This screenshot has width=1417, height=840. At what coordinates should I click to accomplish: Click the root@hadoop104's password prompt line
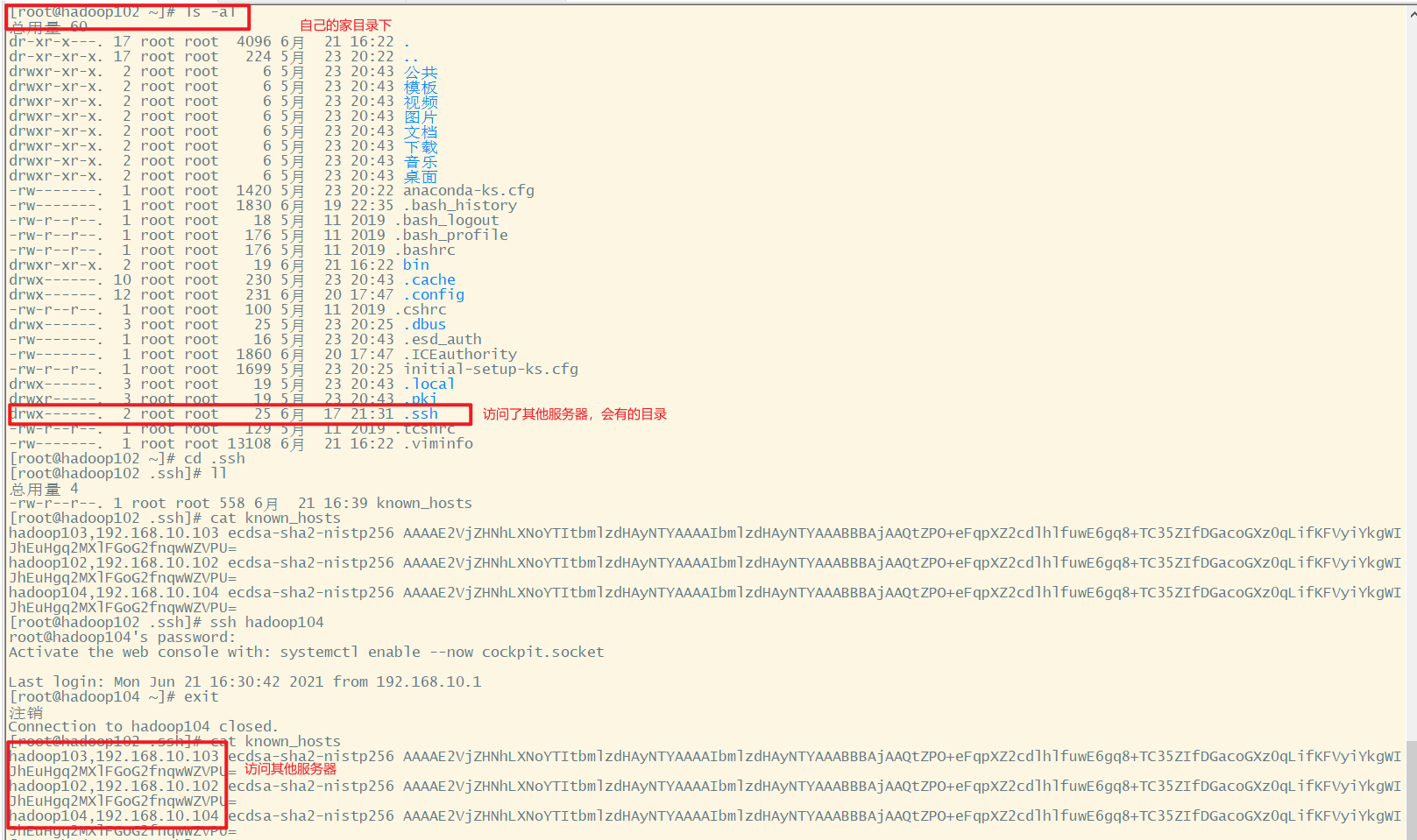tap(123, 637)
